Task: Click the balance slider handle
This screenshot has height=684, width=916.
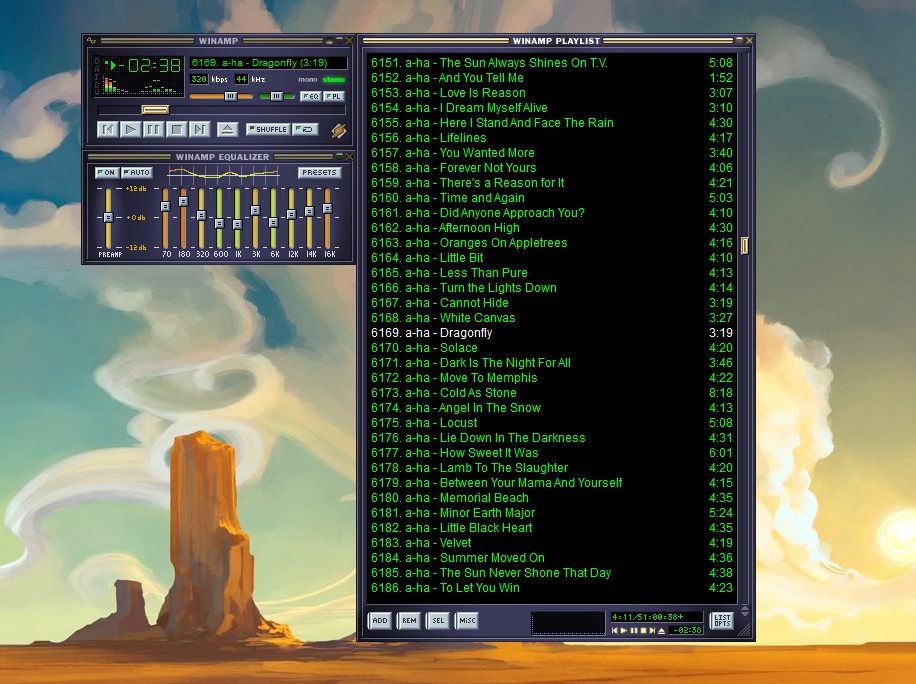Action: (276, 96)
